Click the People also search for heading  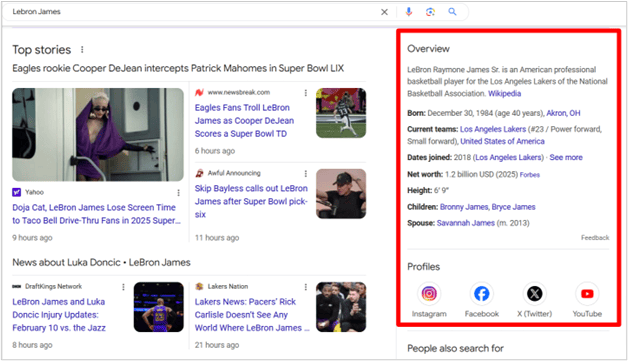tap(455, 349)
